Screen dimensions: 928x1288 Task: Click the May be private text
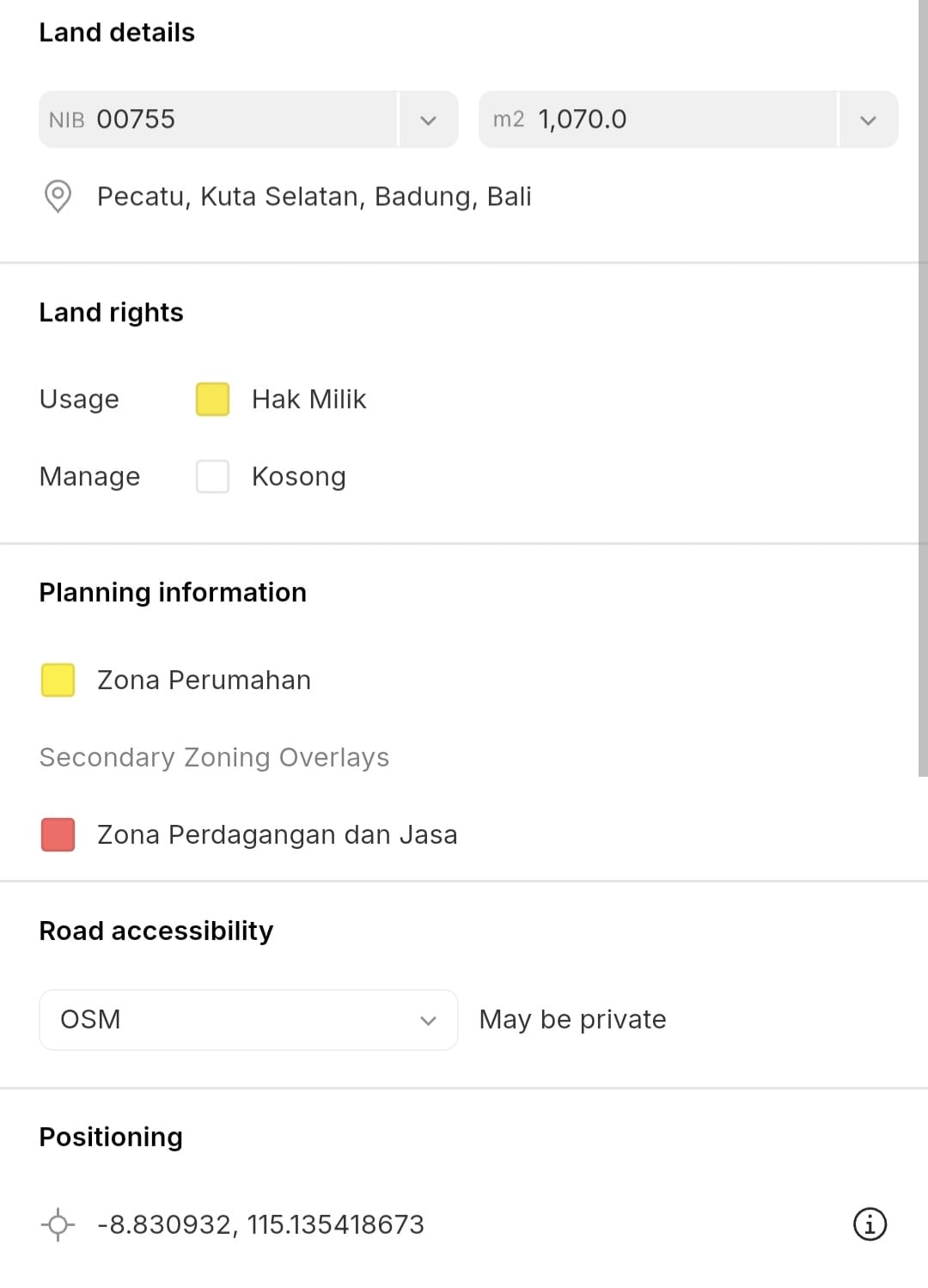[x=572, y=1020]
